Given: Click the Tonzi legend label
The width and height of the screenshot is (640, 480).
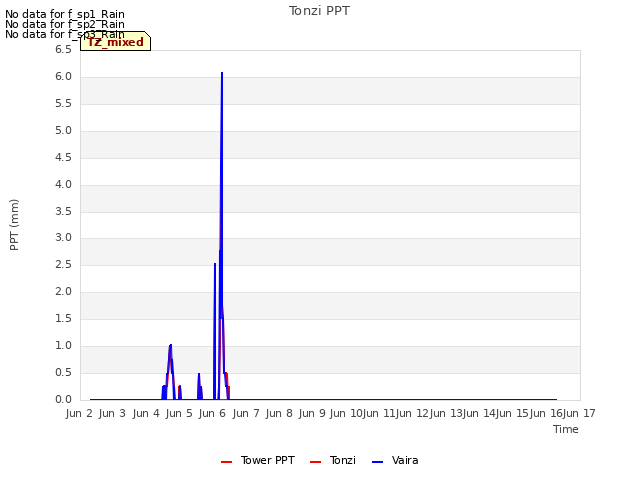Looking at the screenshot, I should [x=342, y=460].
